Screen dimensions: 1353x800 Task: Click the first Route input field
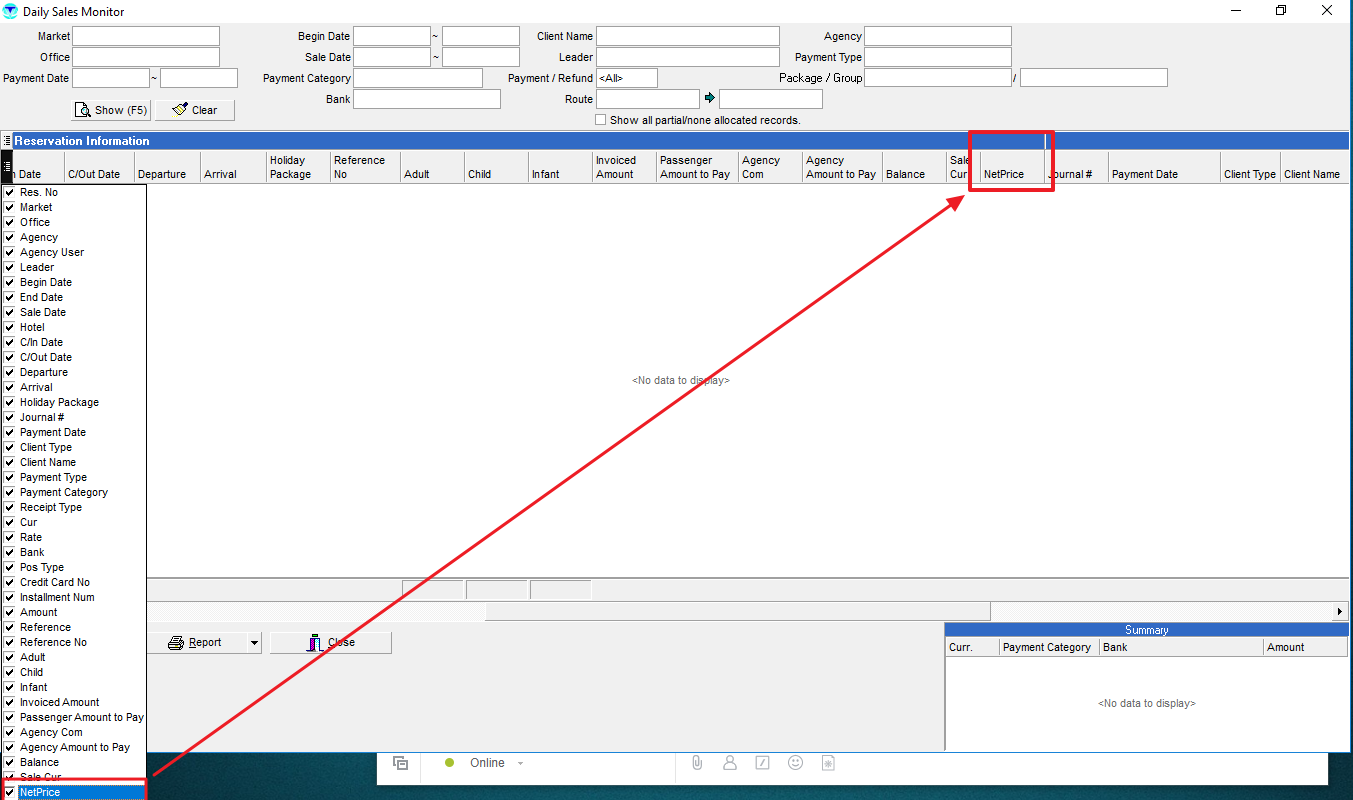point(648,99)
